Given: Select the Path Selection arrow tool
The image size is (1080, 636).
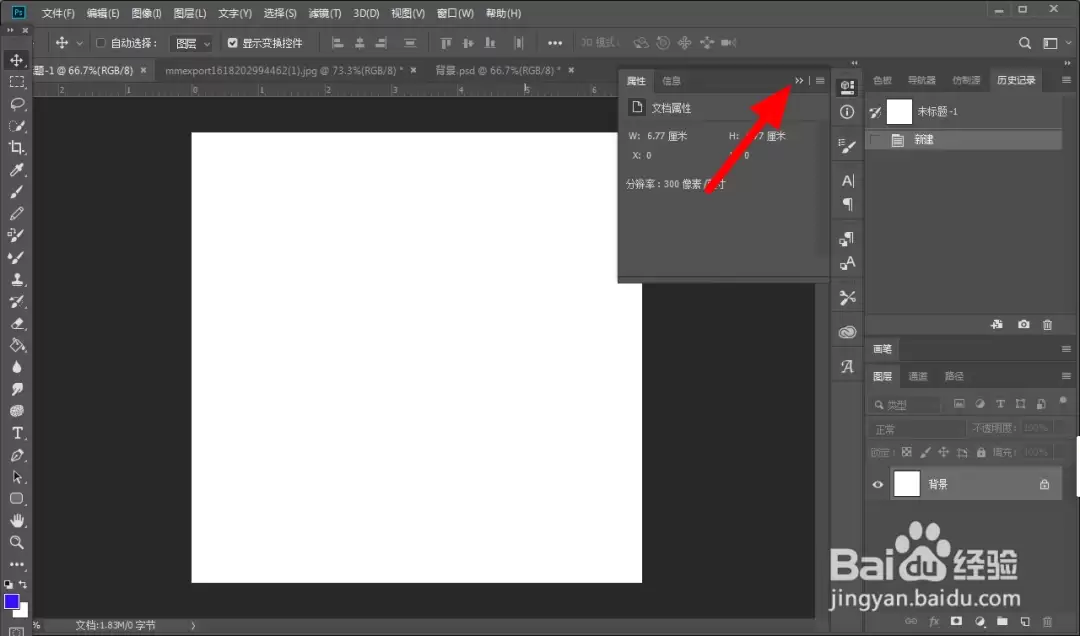Looking at the screenshot, I should coord(17,477).
